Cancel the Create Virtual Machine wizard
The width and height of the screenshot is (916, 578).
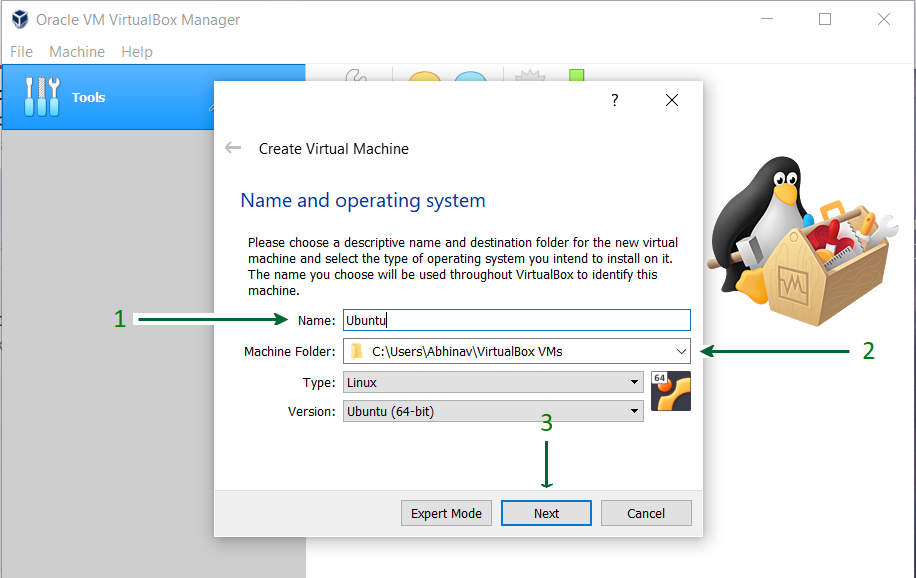pyautogui.click(x=646, y=513)
